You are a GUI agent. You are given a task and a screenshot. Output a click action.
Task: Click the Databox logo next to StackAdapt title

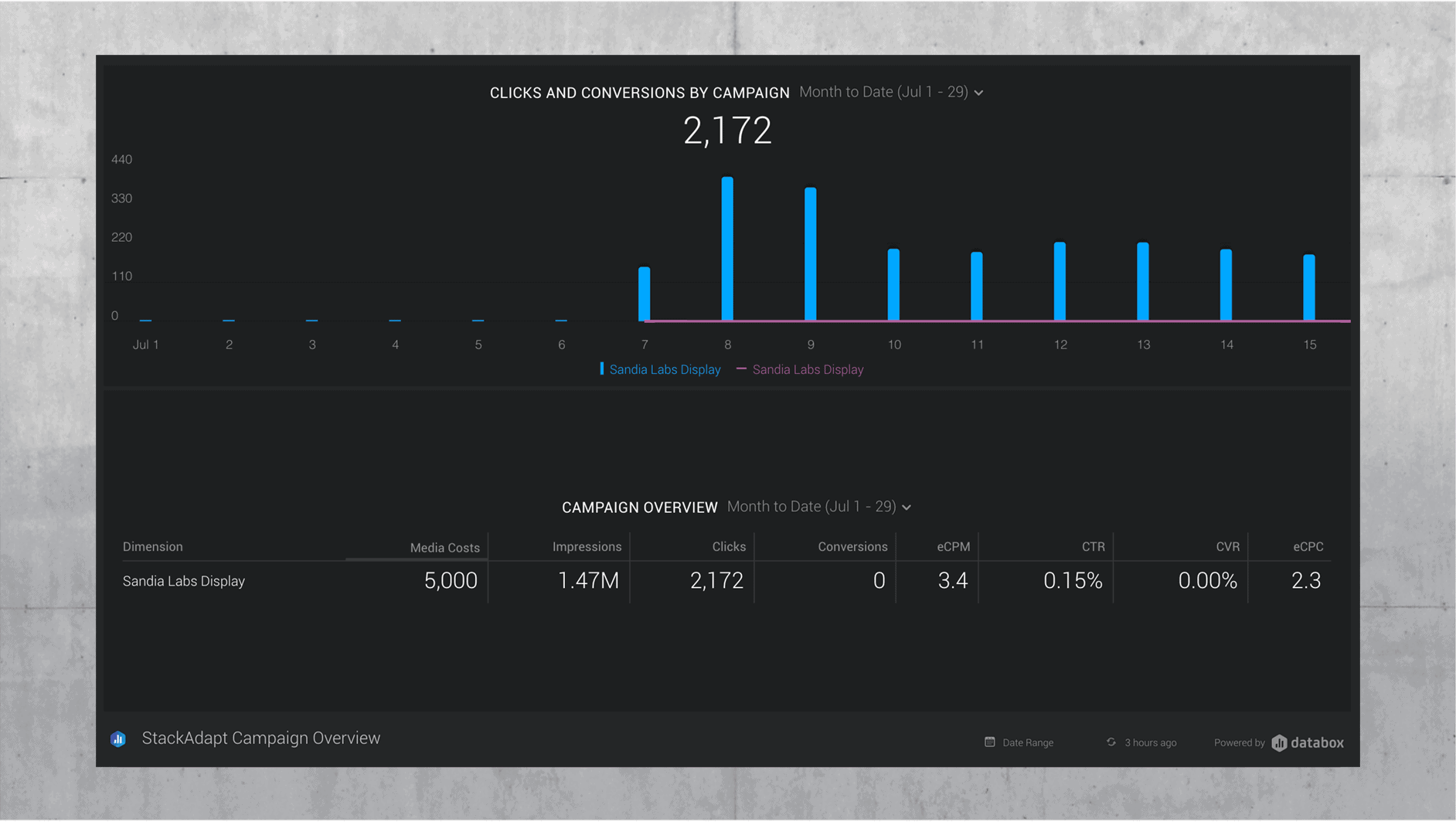point(118,739)
